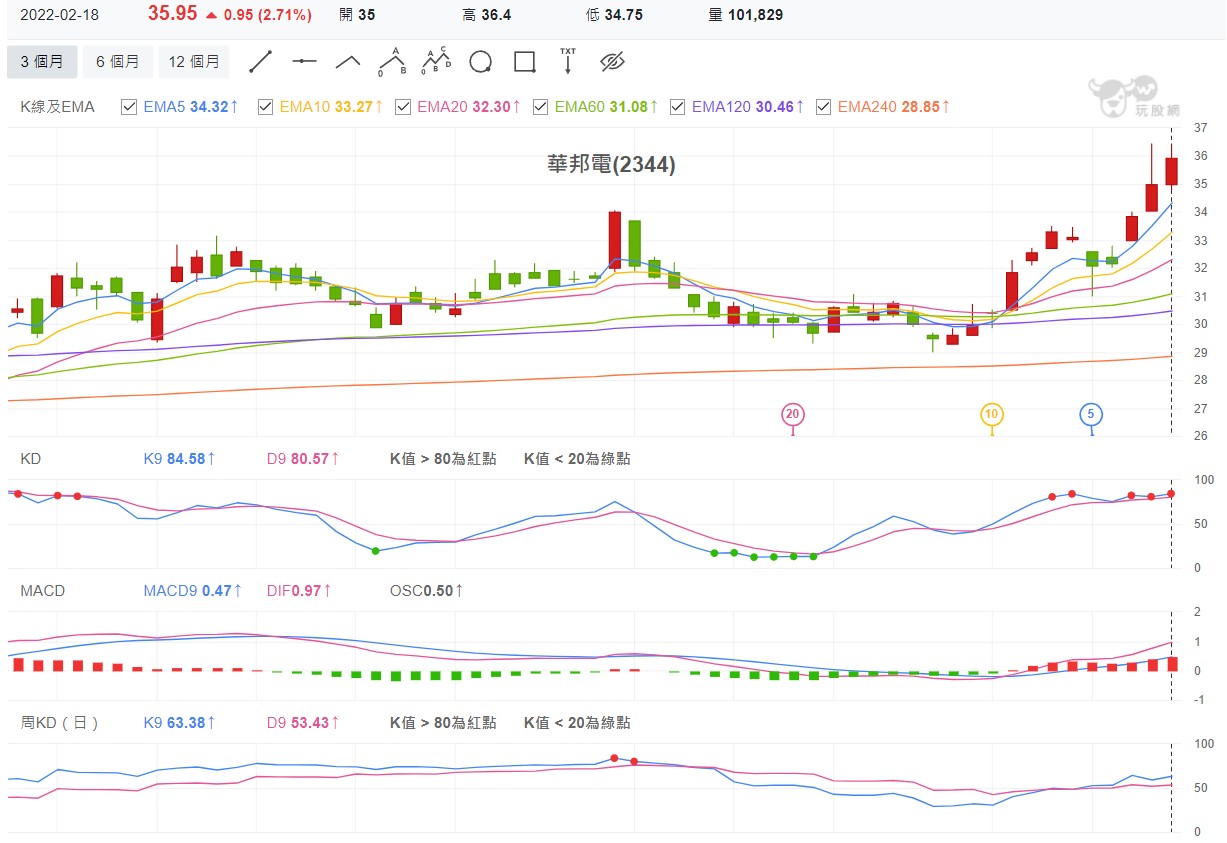1227x843 pixels.
Task: Uncheck the EMA60 checkbox
Action: tap(540, 106)
